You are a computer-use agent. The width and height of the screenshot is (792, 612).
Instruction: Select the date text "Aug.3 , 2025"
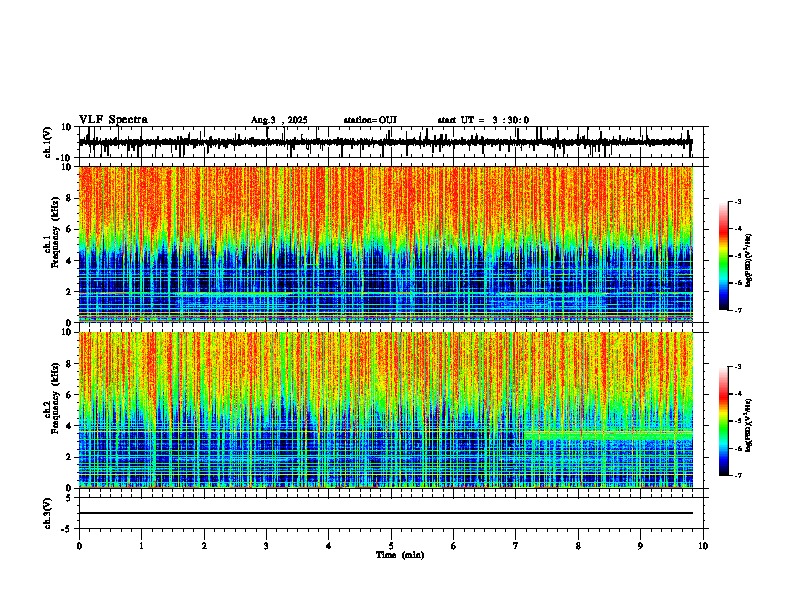coord(279,120)
